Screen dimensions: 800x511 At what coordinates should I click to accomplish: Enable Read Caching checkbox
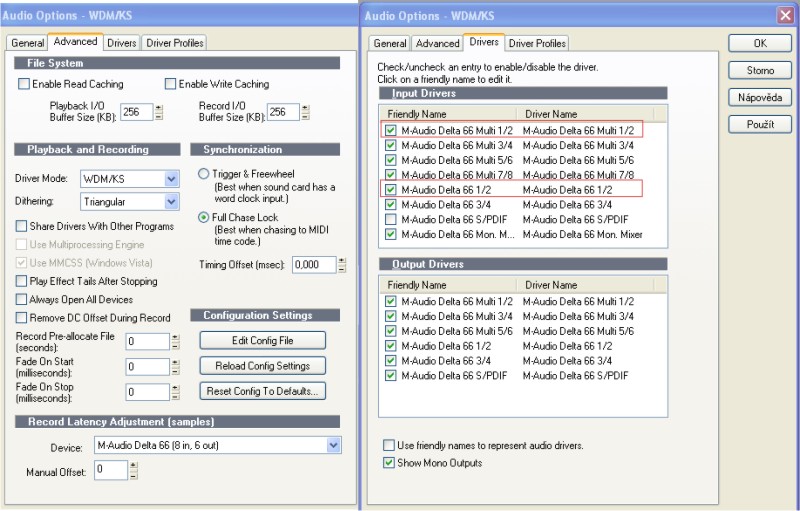tap(24, 84)
